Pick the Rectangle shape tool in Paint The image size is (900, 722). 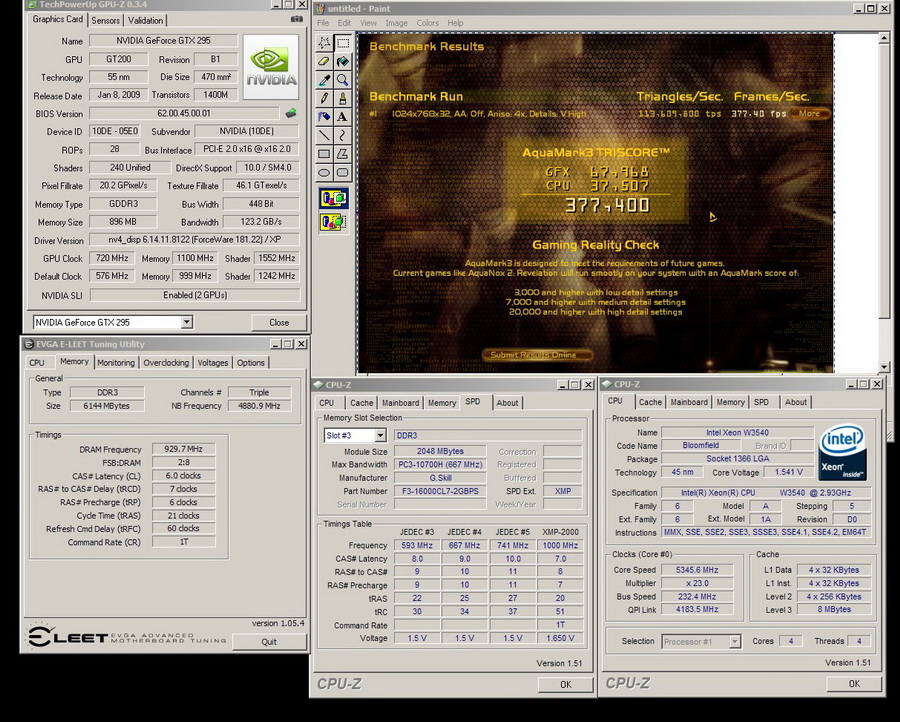324,154
